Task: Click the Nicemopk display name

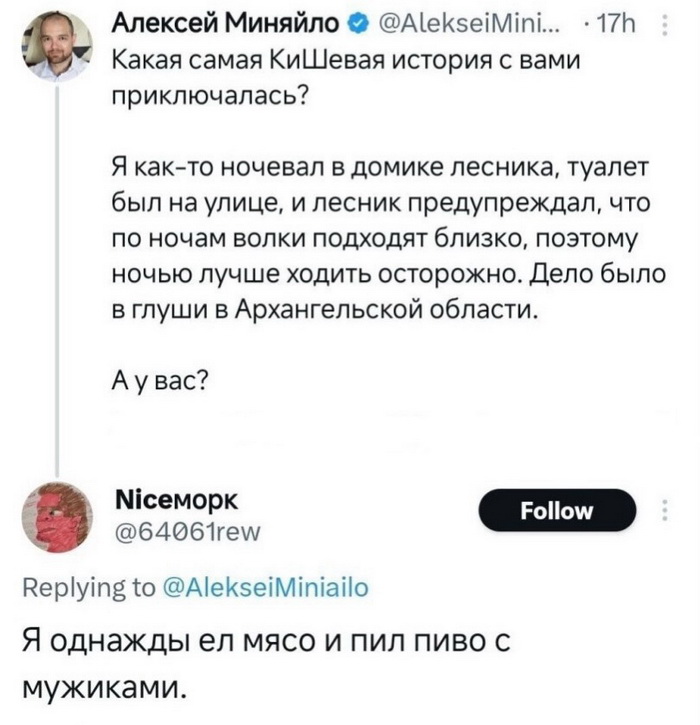Action: pos(176,499)
